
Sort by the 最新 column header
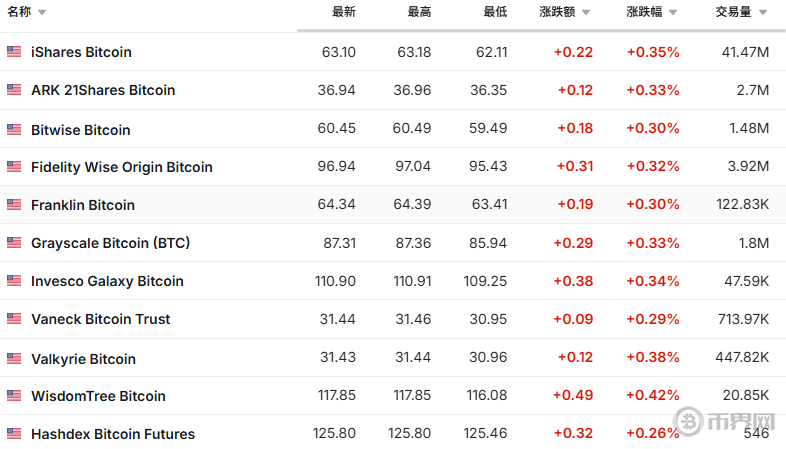coord(343,12)
